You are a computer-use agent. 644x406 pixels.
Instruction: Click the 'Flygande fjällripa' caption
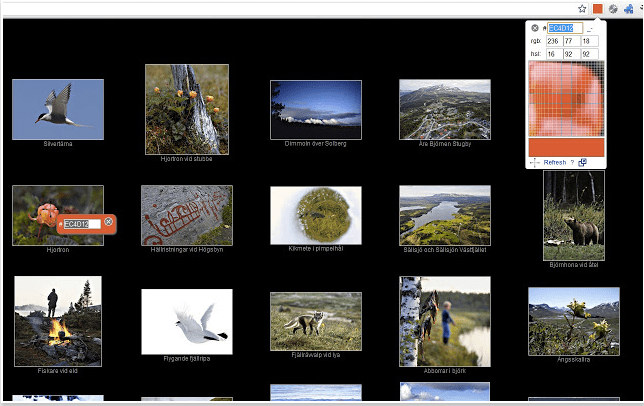click(x=187, y=359)
